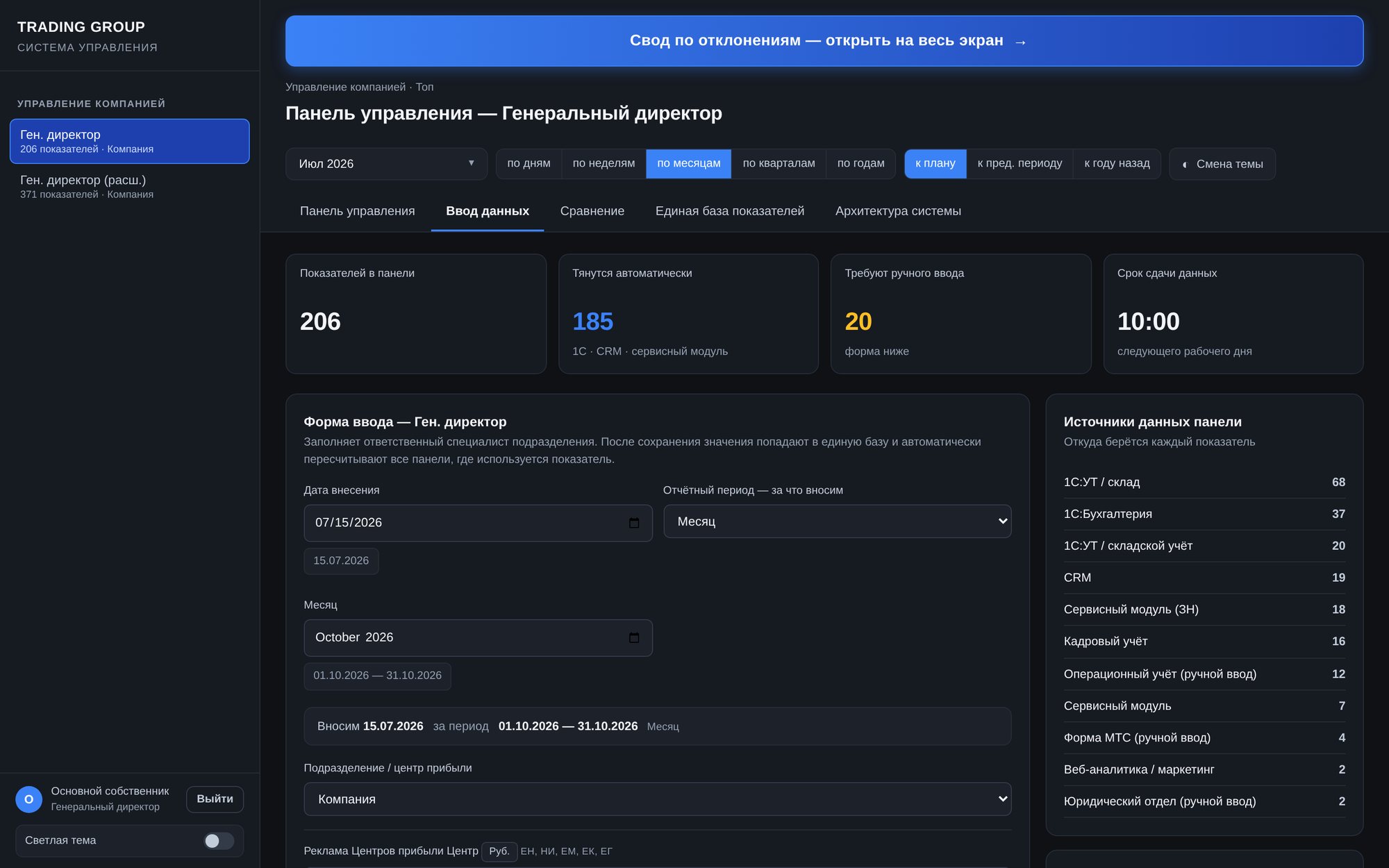
Task: Click the Дата внесения date field
Action: [478, 523]
